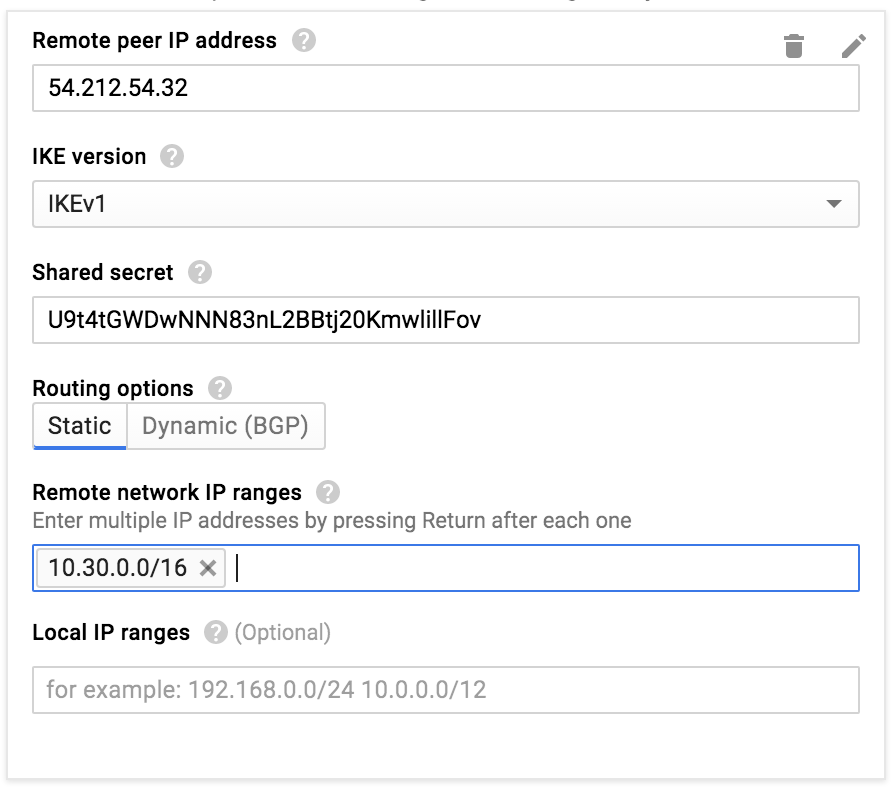Viewport: 894px width, 790px height.
Task: Select the Static routing option
Action: click(80, 426)
